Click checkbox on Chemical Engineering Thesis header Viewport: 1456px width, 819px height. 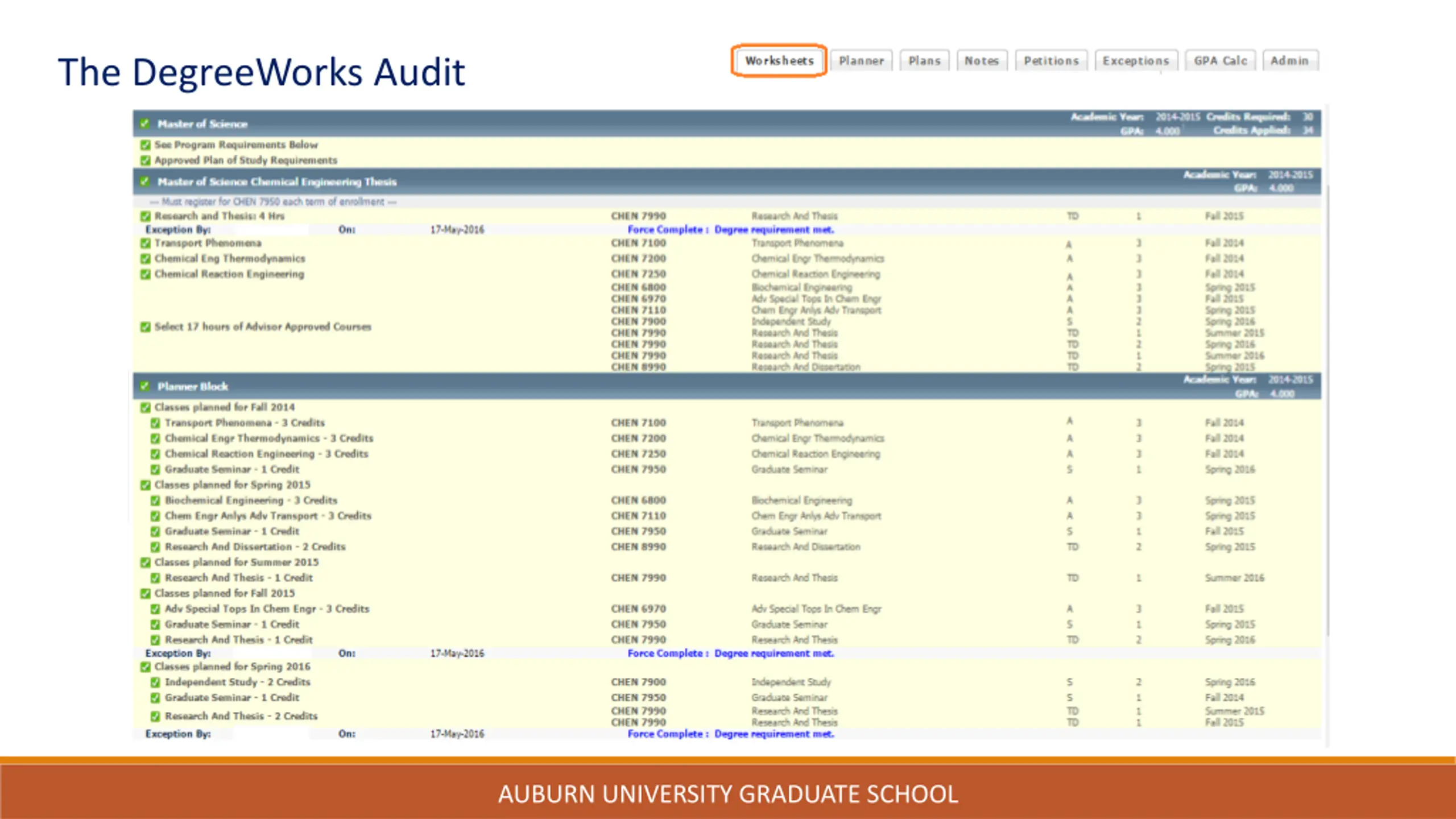(x=145, y=181)
